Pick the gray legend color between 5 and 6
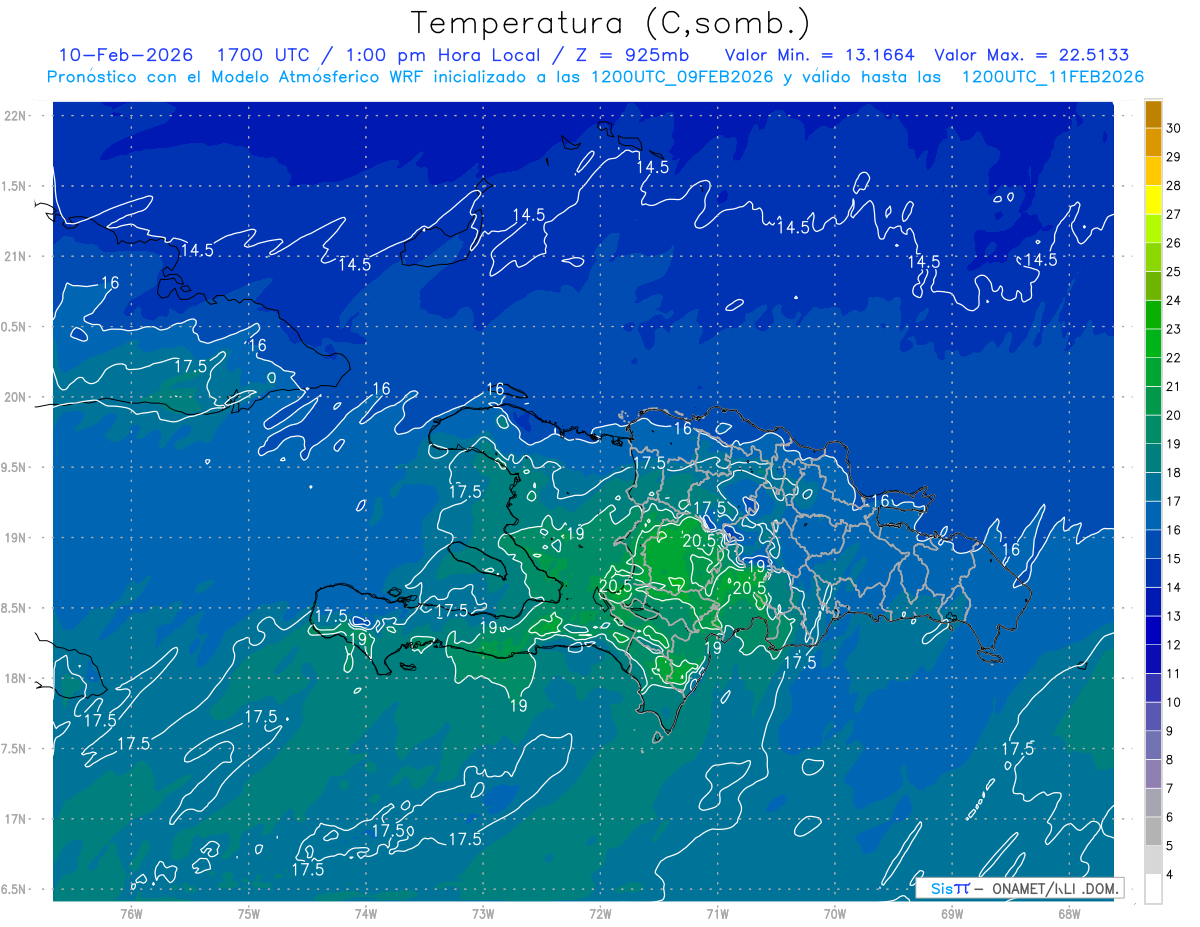This screenshot has height=927, width=1200. point(1153,832)
